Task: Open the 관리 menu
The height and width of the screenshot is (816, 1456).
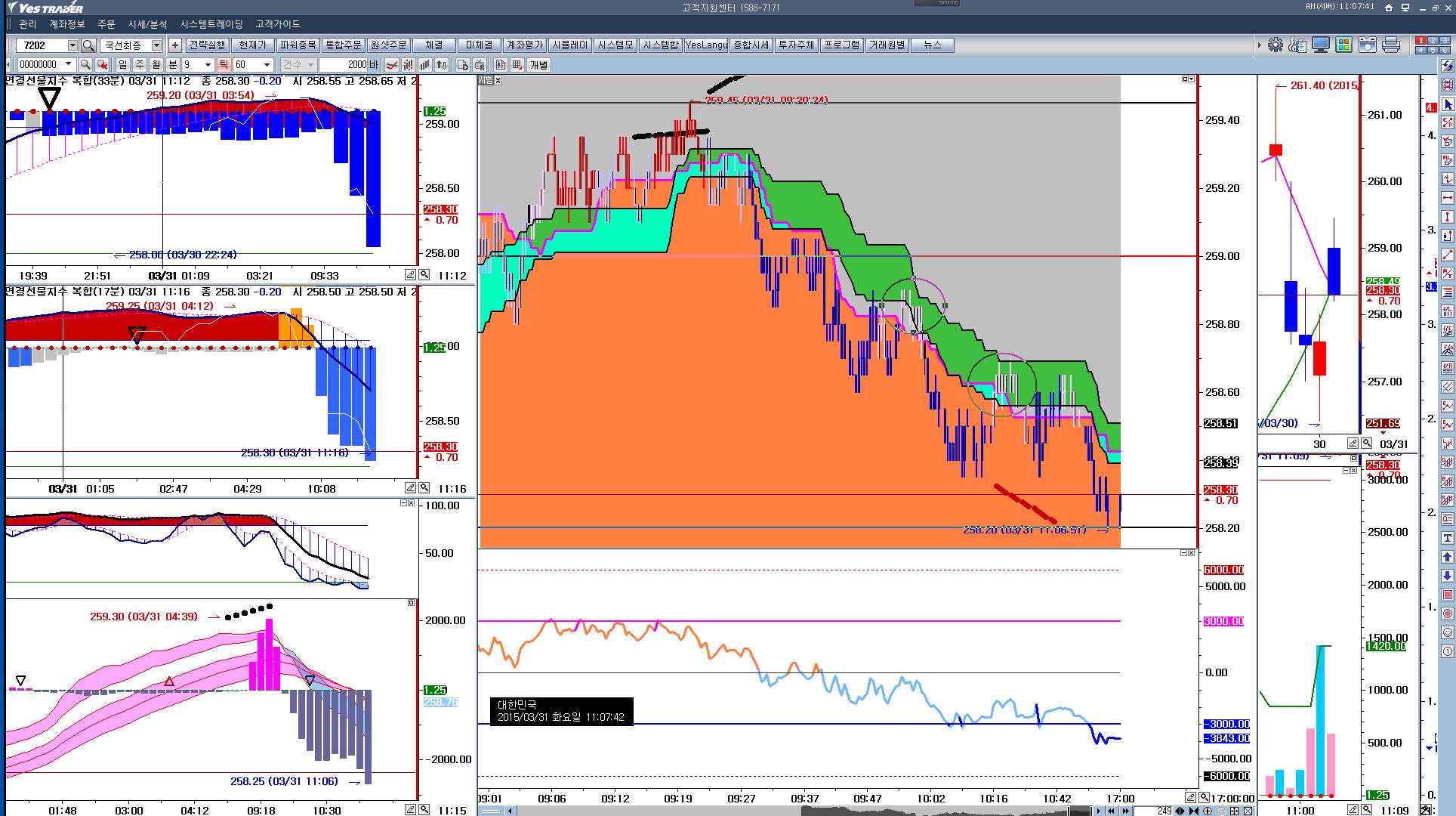Action: coord(27,24)
